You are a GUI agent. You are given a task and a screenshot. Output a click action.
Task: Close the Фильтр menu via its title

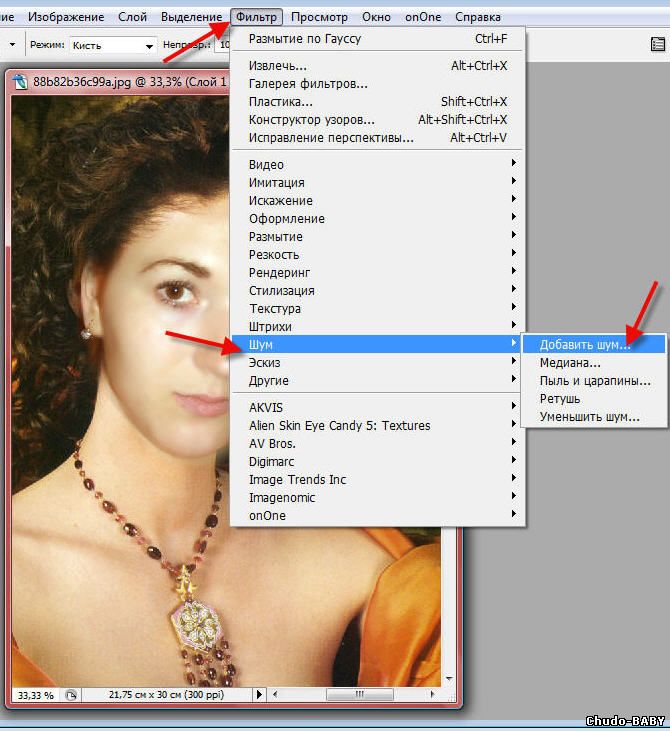pos(256,17)
